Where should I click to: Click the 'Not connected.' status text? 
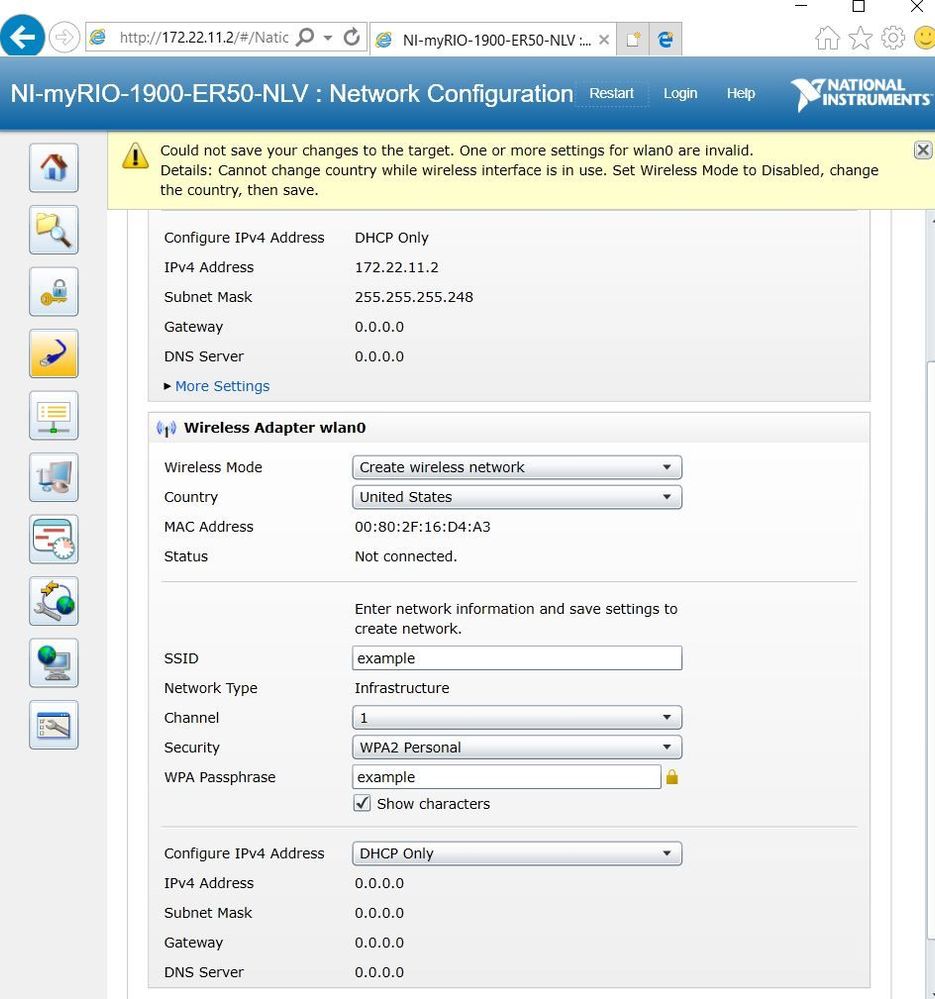406,556
